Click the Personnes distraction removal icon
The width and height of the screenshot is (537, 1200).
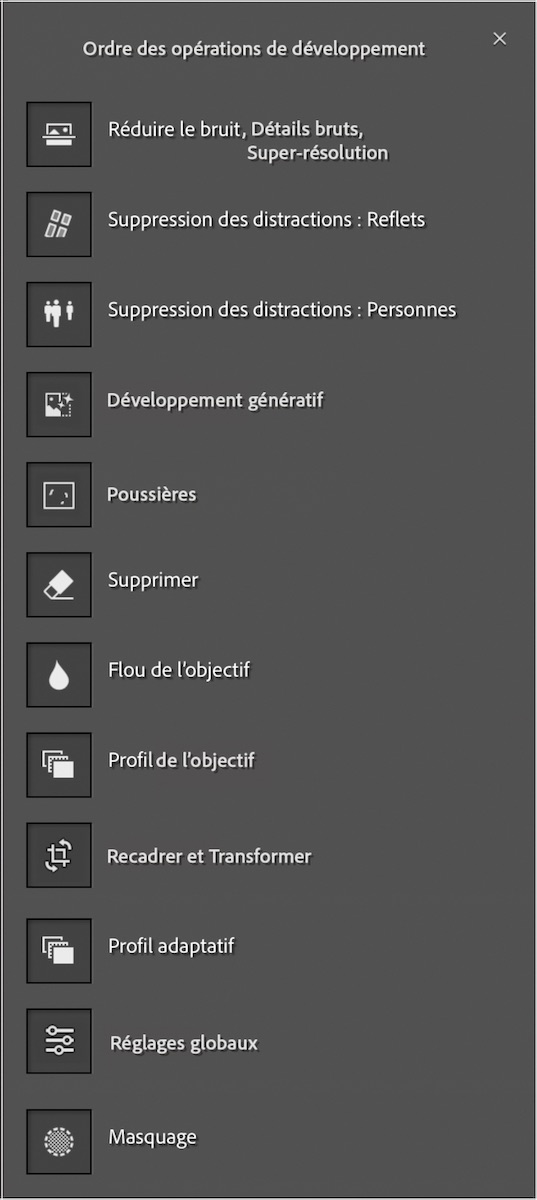pyautogui.click(x=59, y=314)
